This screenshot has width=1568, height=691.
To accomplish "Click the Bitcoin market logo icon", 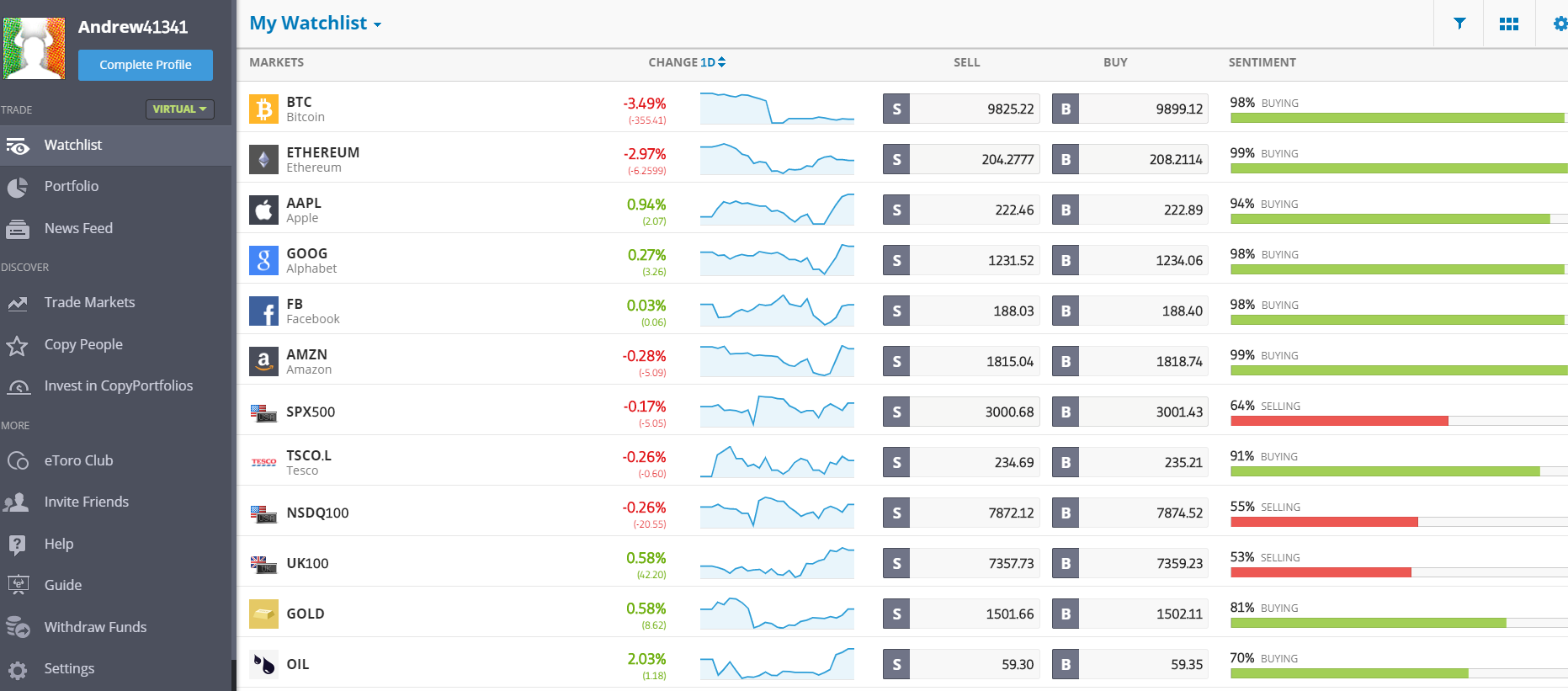I will (x=263, y=109).
